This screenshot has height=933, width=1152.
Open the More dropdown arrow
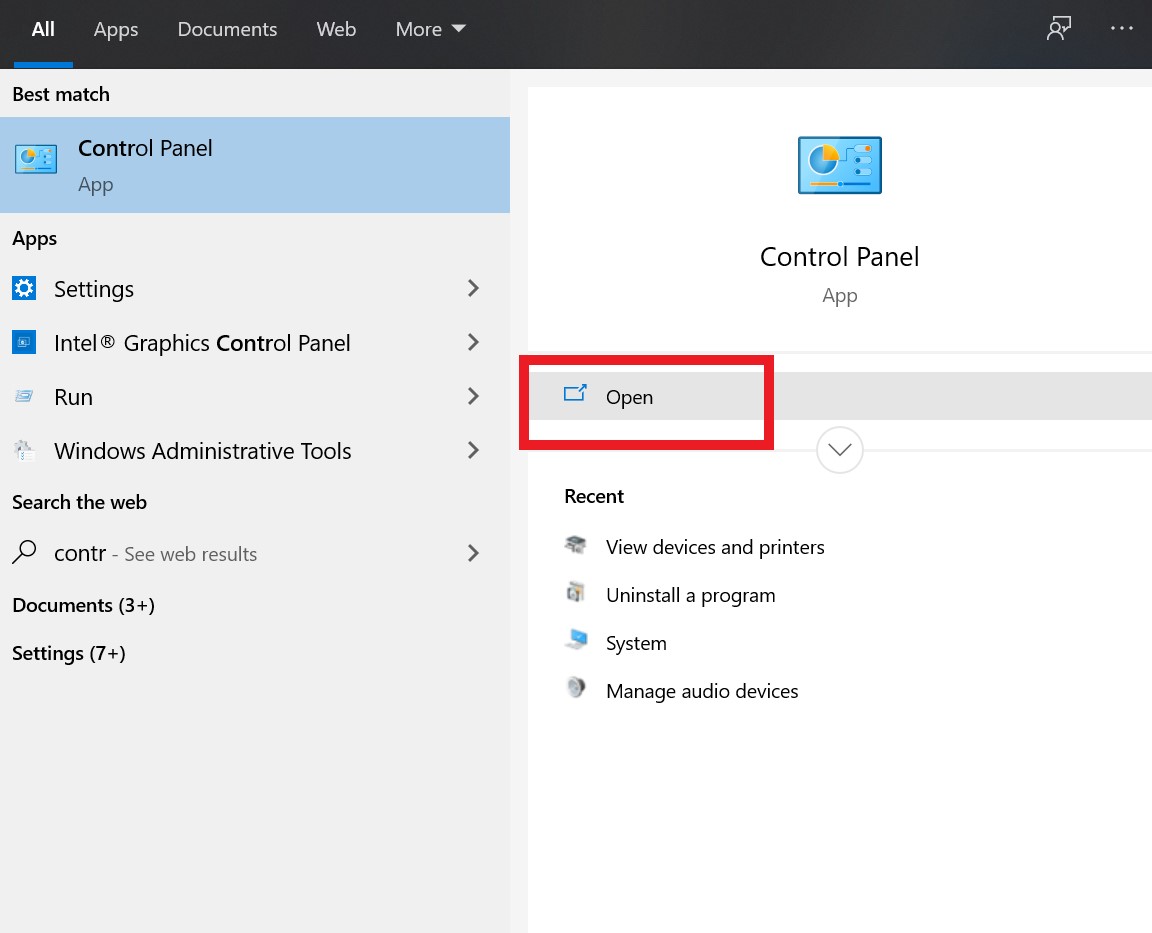tap(458, 29)
